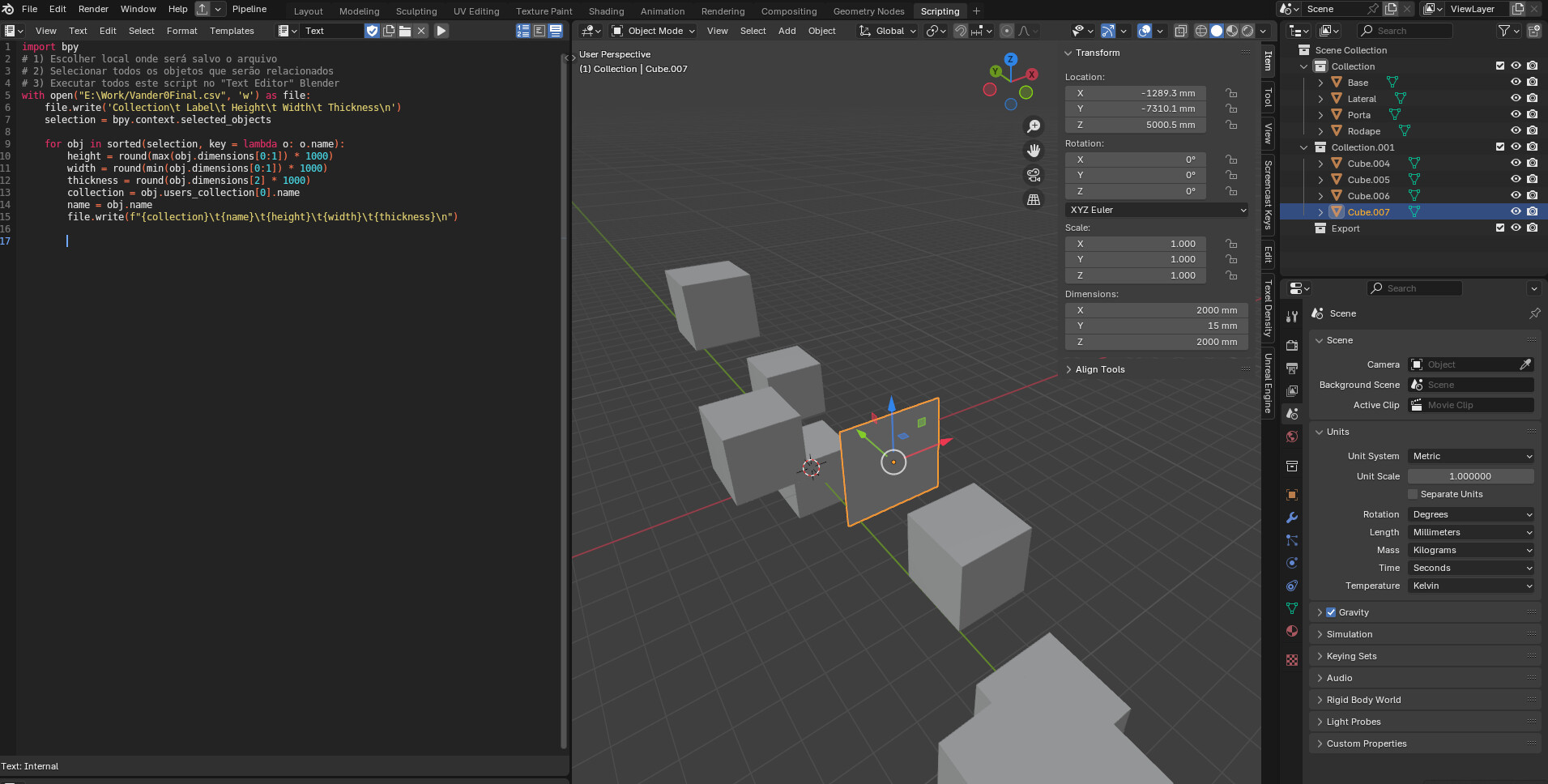1548x784 pixels.
Task: Toggle proportional editing icon
Action: (1006, 31)
